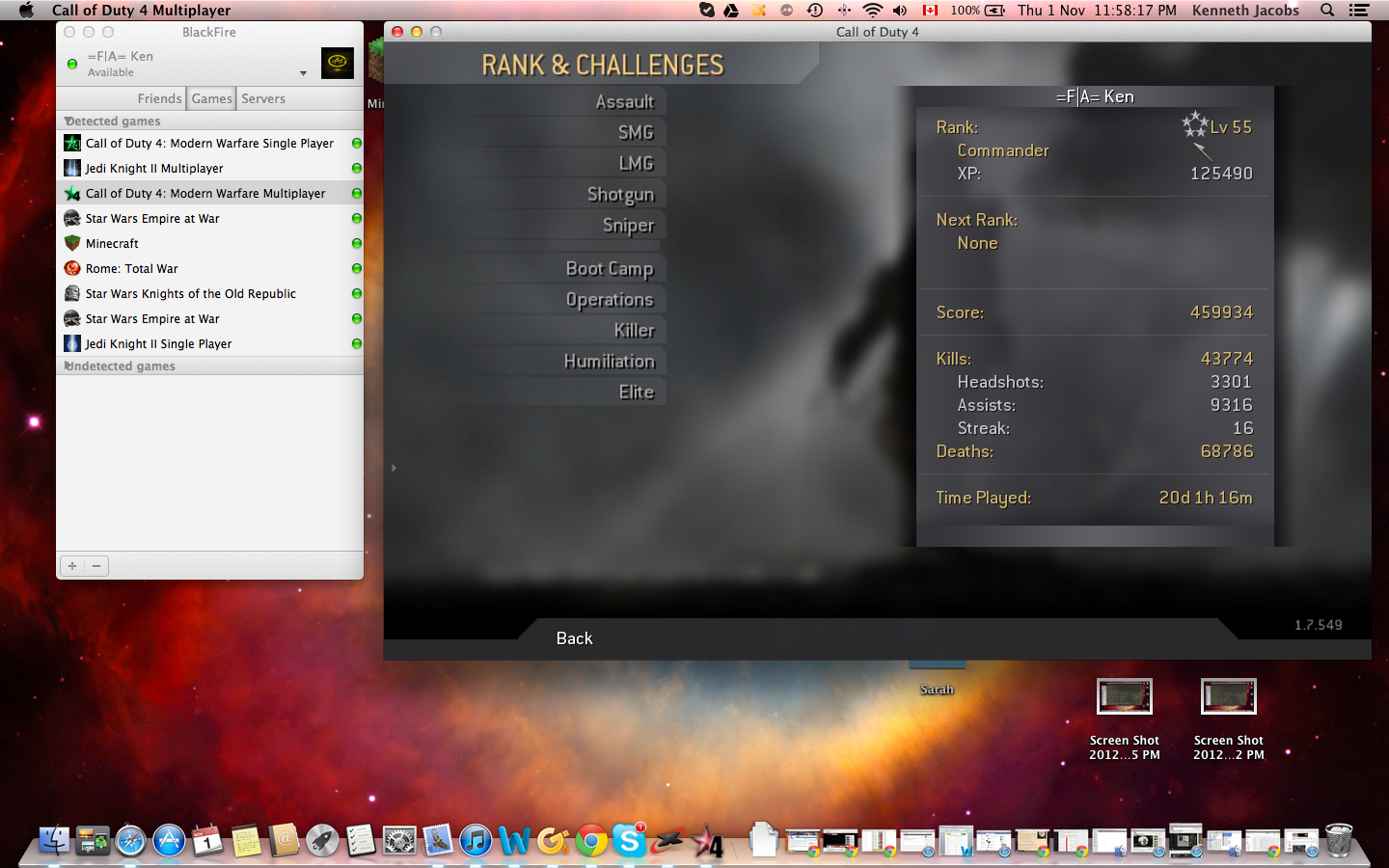Launch Safari from the Dock
This screenshot has width=1389, height=868.
tap(130, 841)
